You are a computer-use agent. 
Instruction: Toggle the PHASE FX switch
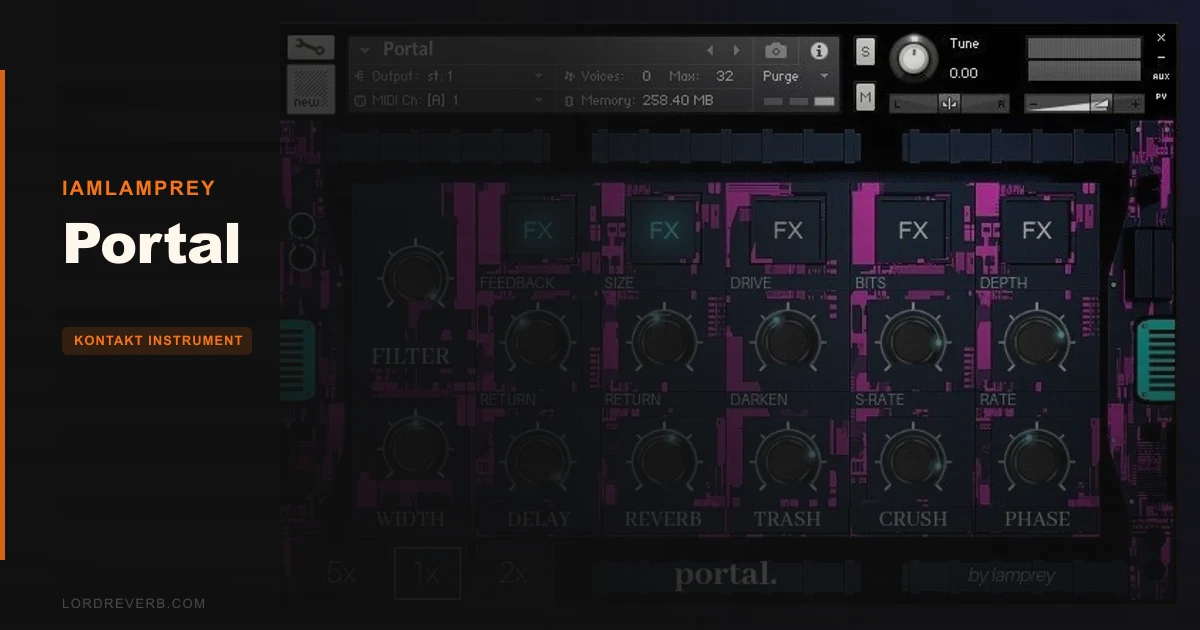[1037, 231]
